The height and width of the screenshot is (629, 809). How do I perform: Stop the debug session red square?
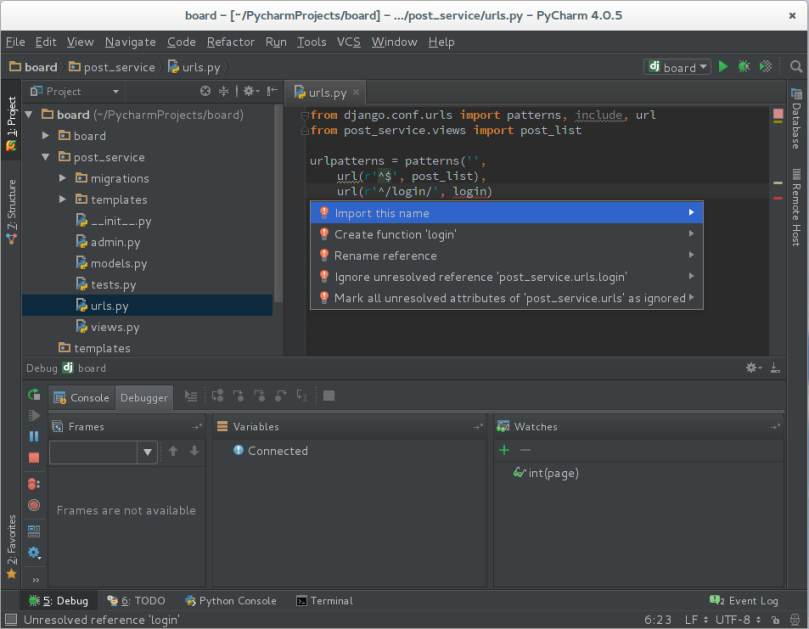(x=34, y=457)
